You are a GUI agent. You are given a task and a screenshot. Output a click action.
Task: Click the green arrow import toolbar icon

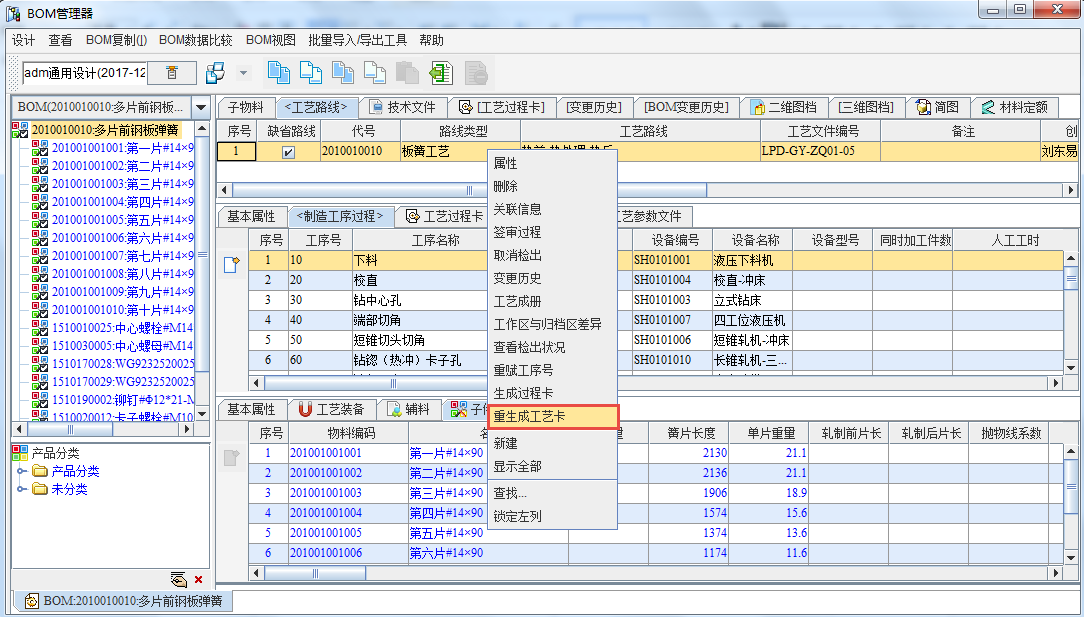point(440,73)
